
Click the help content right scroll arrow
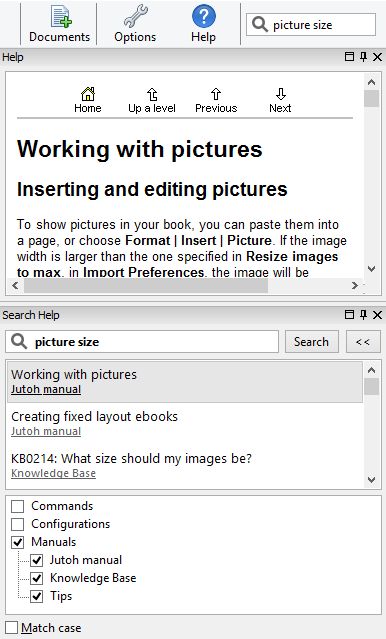pos(355,286)
